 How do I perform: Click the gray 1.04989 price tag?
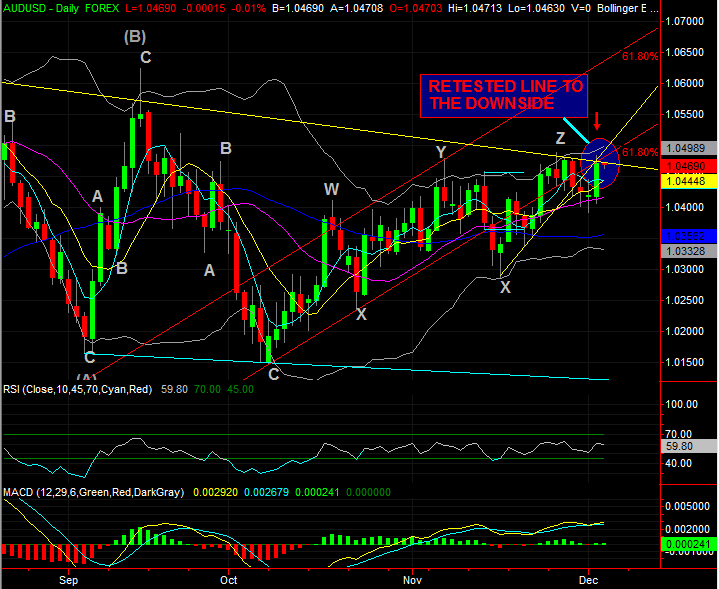point(689,149)
